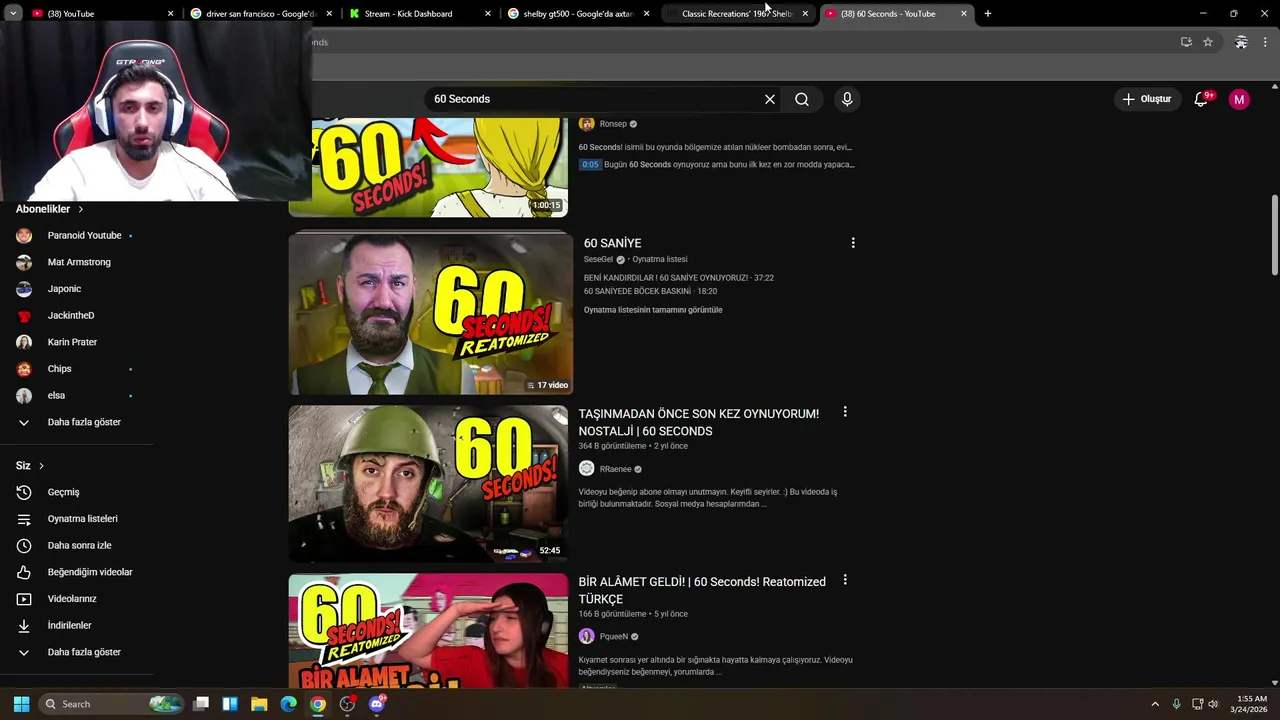Viewport: 1280px width, 720px height.
Task: Open the RRaenee channel avatar
Action: (587, 468)
